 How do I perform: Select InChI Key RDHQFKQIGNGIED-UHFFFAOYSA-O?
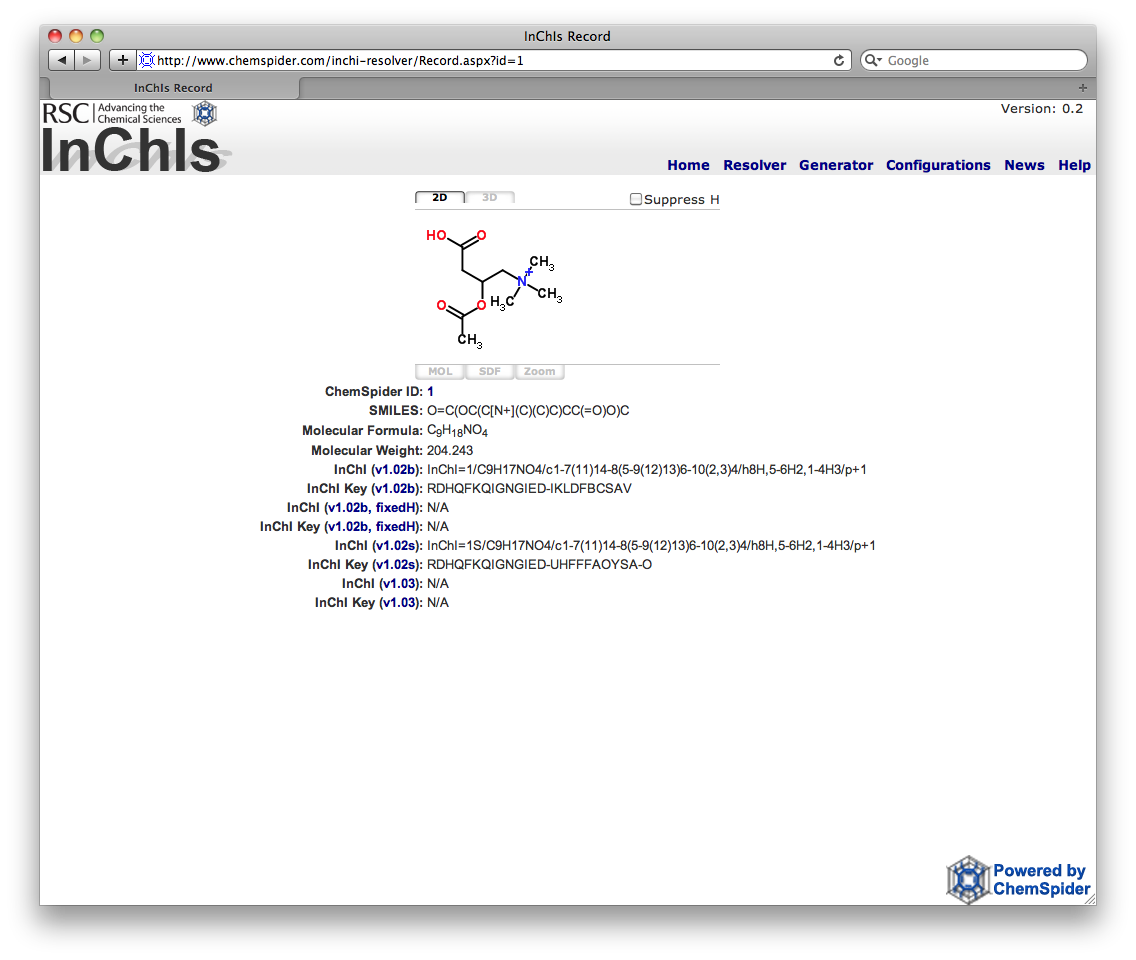[540, 564]
